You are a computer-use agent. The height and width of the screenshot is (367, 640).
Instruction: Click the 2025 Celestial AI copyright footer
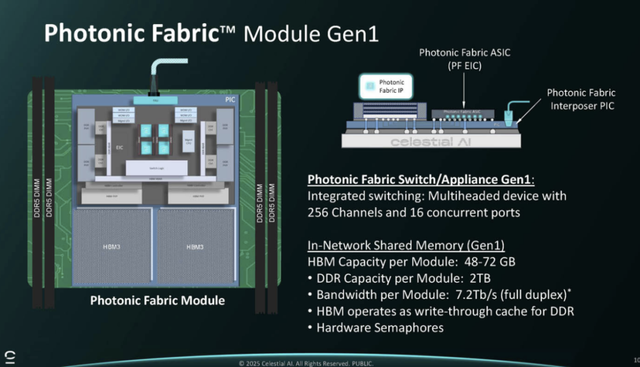[306, 363]
